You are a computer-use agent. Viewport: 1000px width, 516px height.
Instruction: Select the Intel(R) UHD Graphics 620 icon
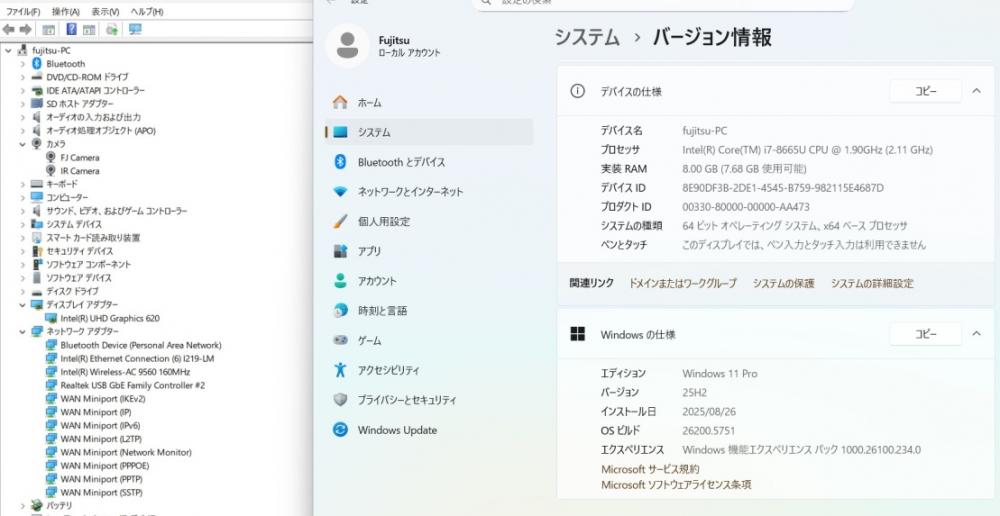[51, 318]
